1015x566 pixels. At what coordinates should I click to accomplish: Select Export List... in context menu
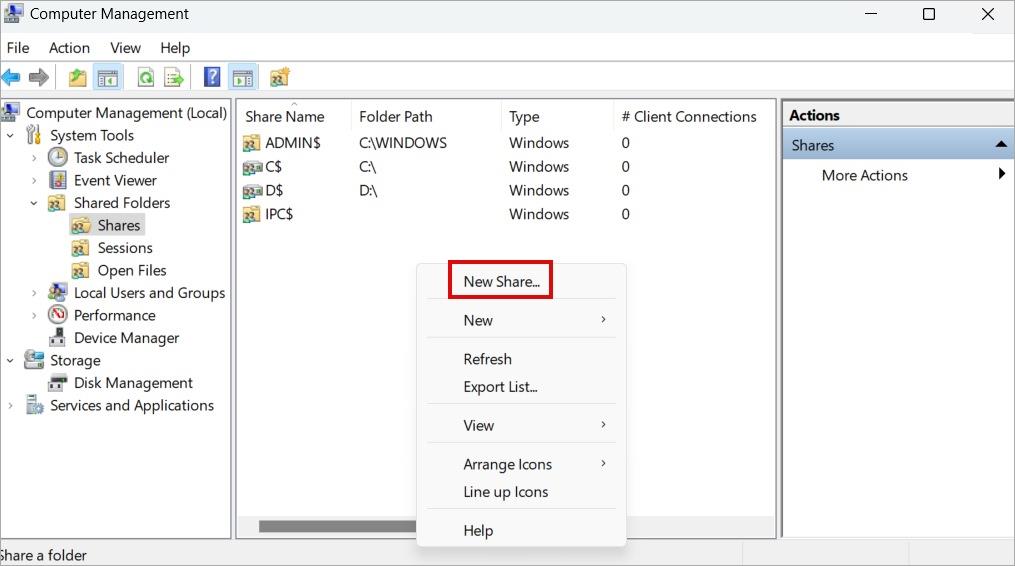(521, 387)
